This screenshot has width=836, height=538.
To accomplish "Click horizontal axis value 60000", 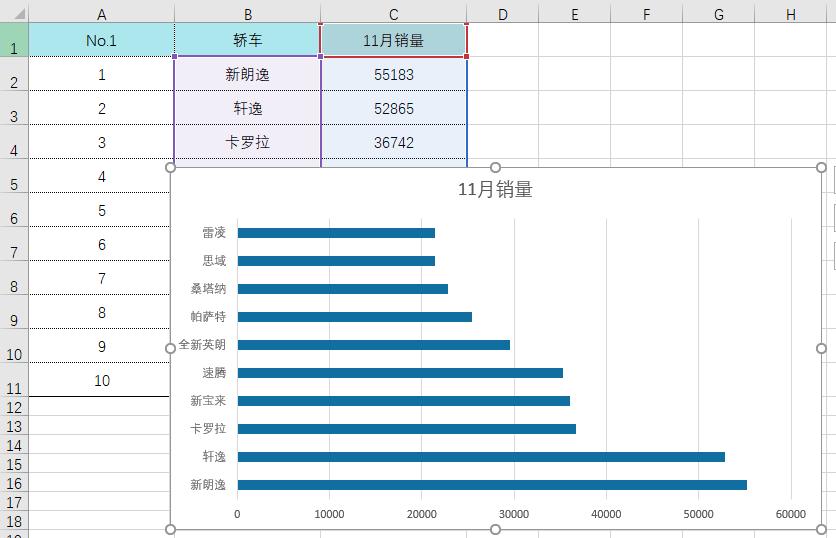I will 791,514.
